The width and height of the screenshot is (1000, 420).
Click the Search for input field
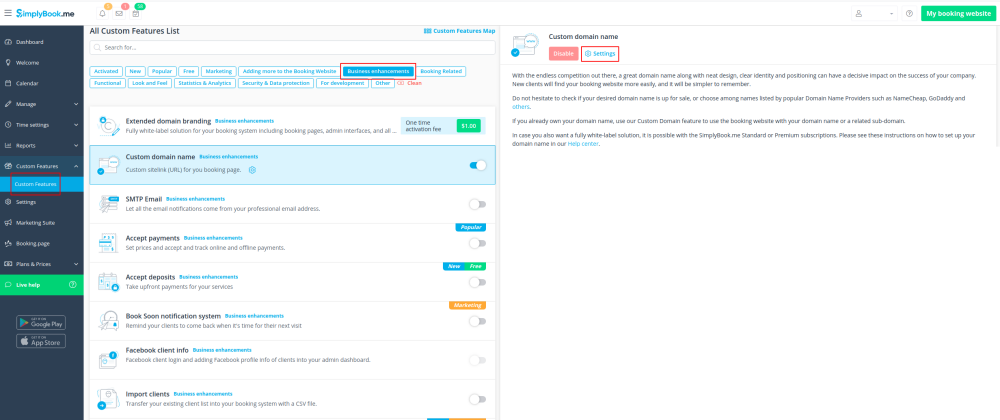click(290, 47)
